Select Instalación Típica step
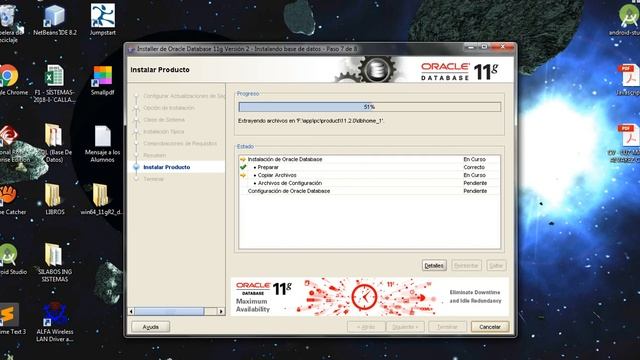The width and height of the screenshot is (640, 360). pos(164,131)
